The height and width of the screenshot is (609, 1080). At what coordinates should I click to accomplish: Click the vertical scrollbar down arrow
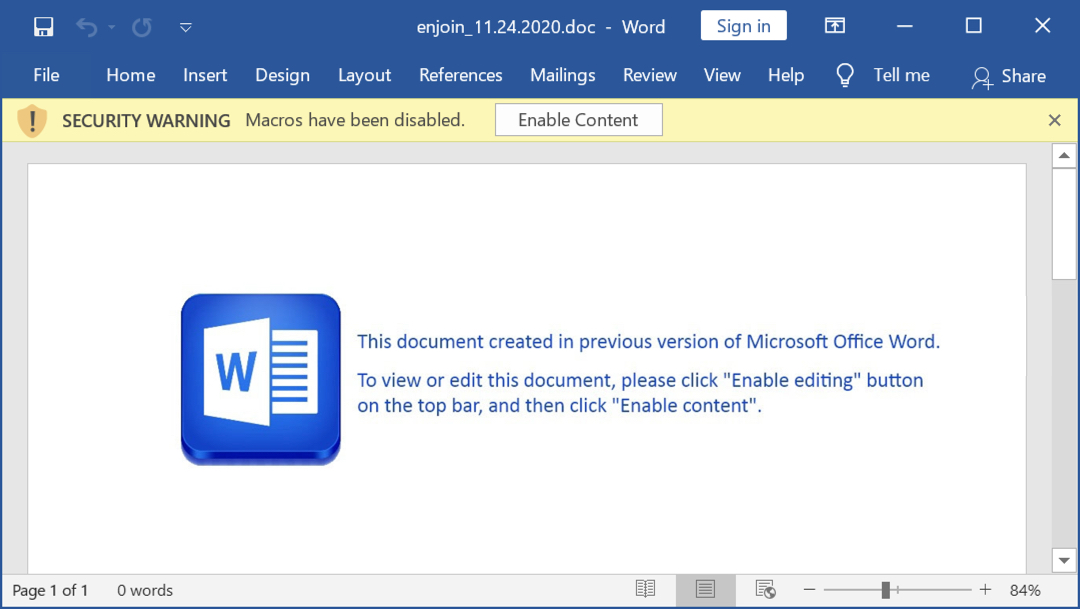point(1064,560)
